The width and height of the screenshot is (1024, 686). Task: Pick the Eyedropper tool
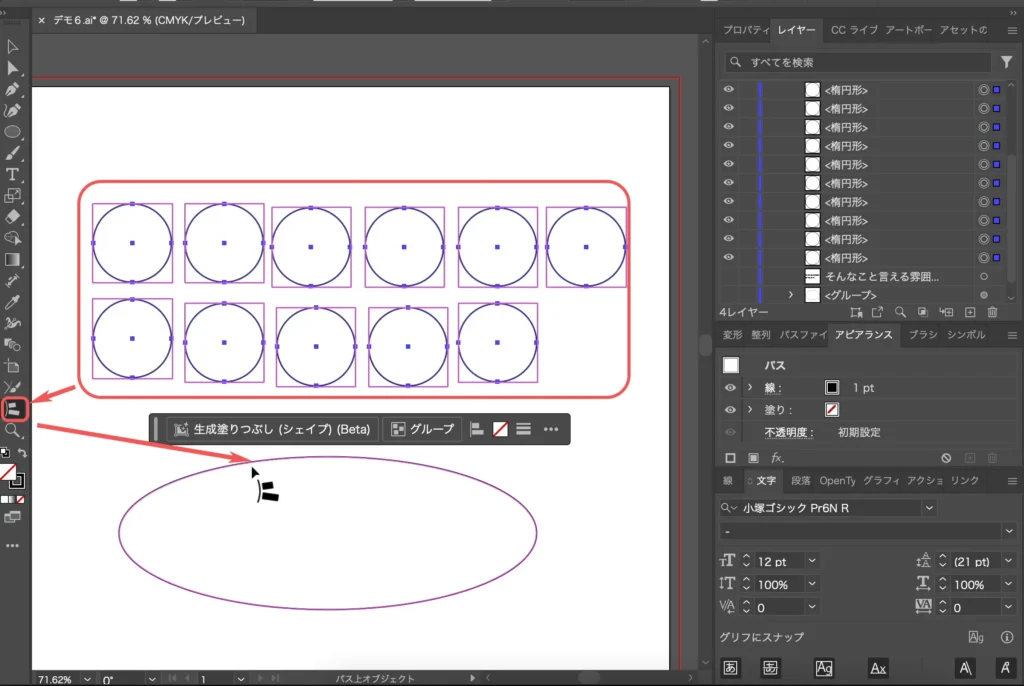pos(13,301)
